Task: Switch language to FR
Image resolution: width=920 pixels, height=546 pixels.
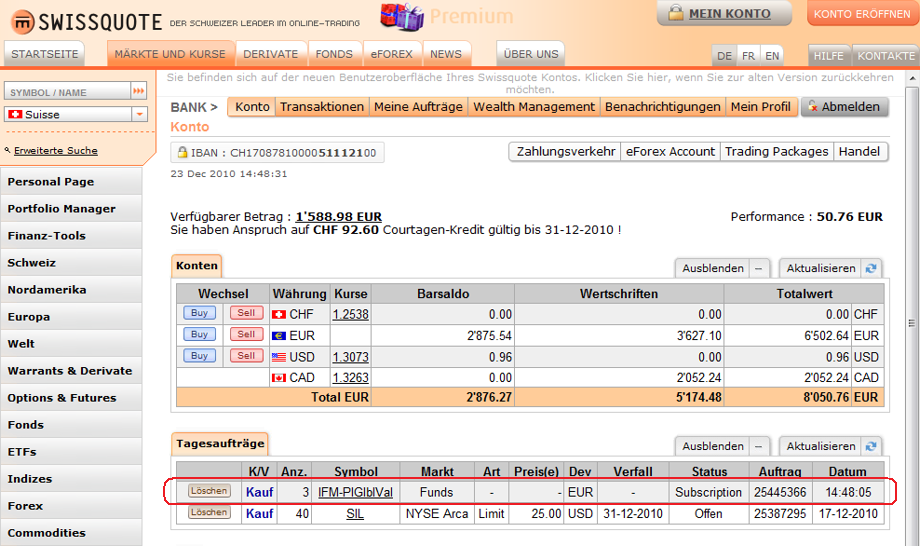Action: click(749, 56)
